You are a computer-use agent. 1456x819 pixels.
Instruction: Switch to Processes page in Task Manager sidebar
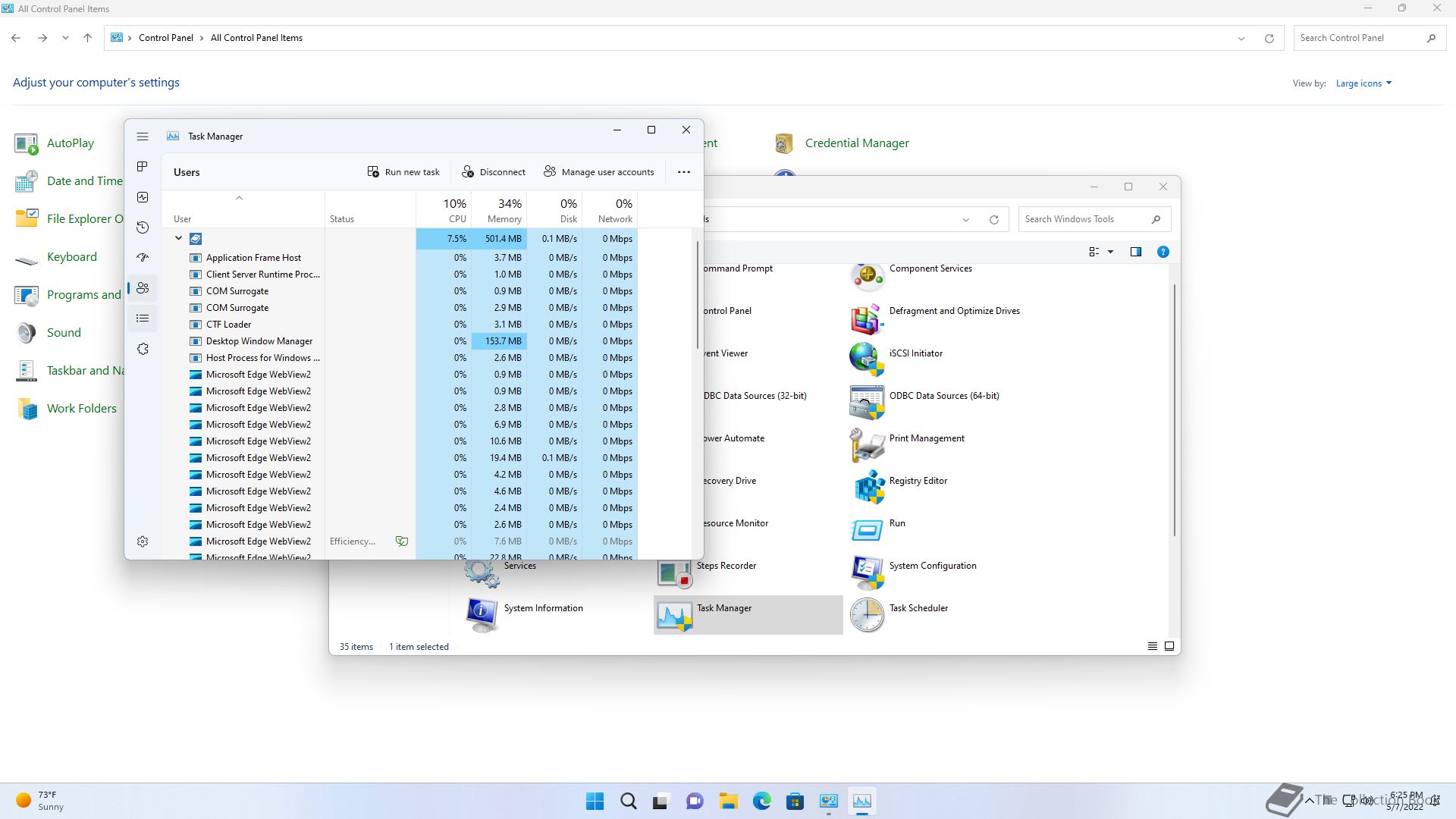[x=143, y=167]
